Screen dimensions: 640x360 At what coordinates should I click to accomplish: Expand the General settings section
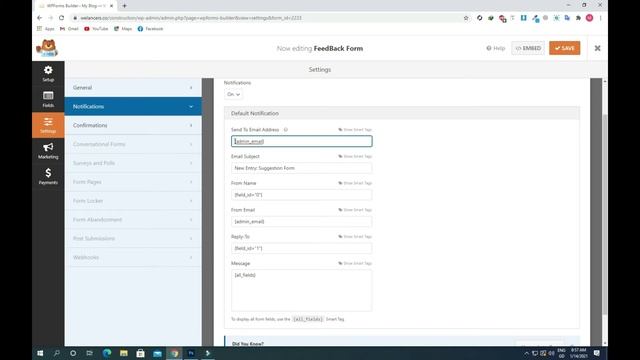click(x=133, y=88)
